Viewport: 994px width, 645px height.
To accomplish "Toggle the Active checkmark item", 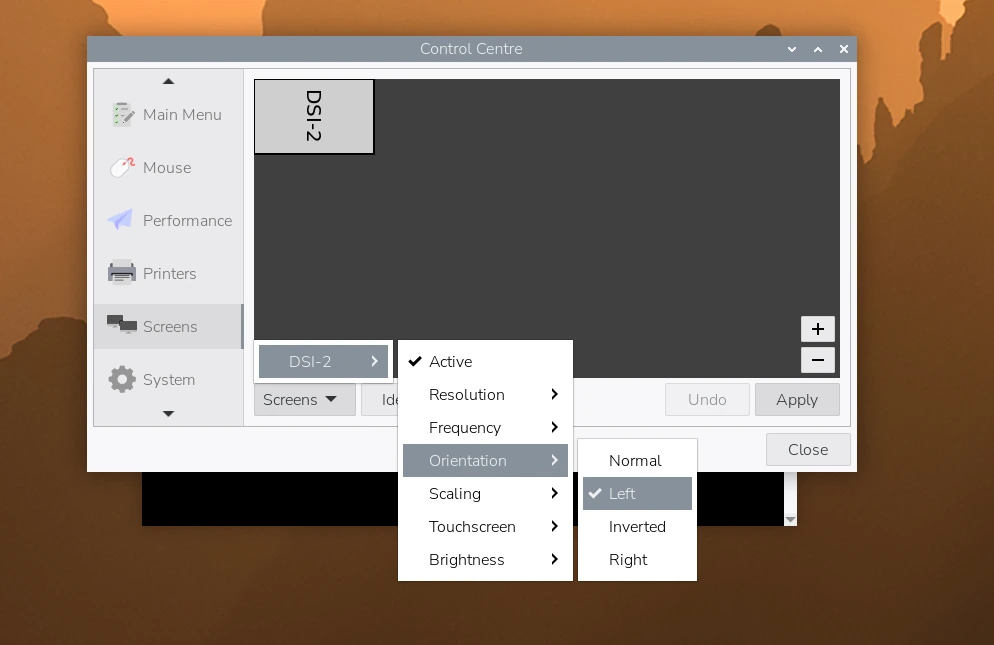I will tap(485, 362).
